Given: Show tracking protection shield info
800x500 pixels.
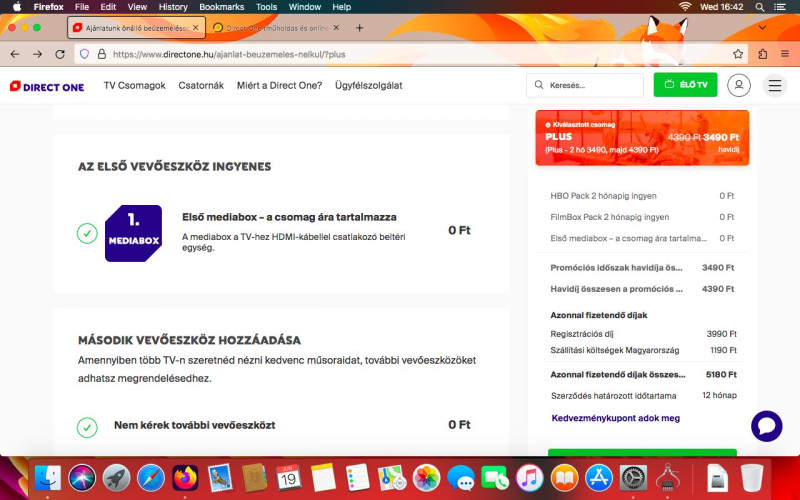Looking at the screenshot, I should point(85,54).
